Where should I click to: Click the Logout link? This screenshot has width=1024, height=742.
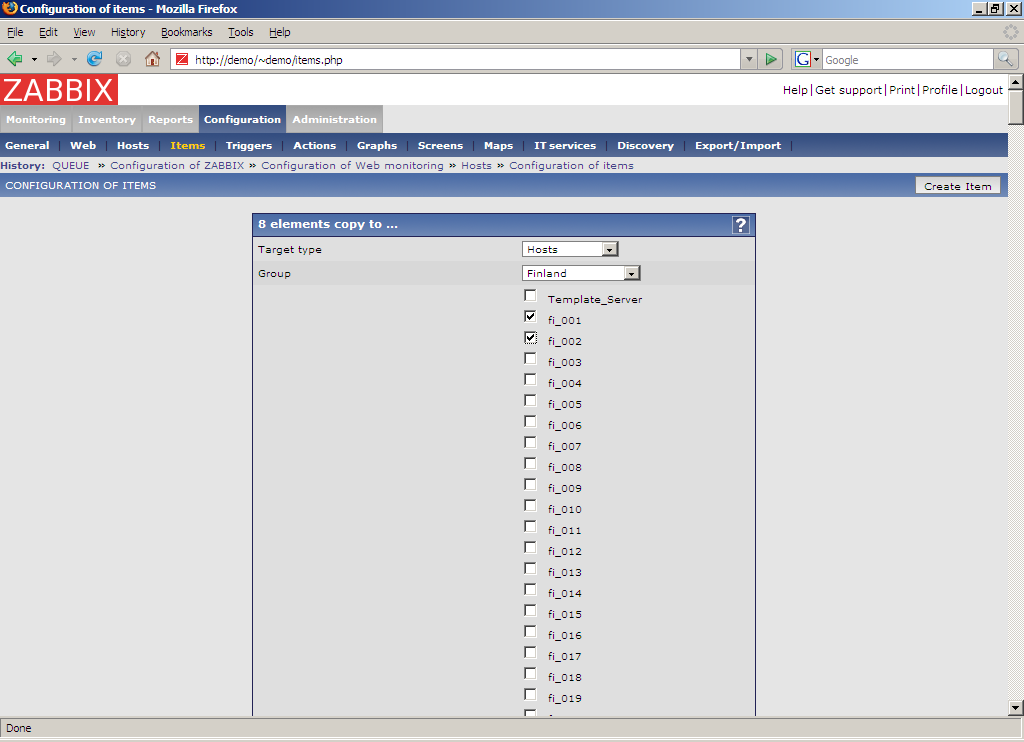coord(984,90)
